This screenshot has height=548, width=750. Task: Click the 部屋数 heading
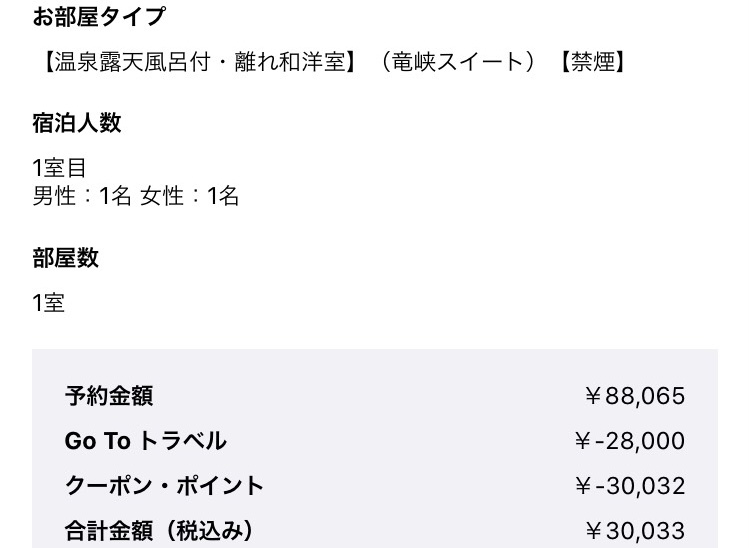point(66,258)
